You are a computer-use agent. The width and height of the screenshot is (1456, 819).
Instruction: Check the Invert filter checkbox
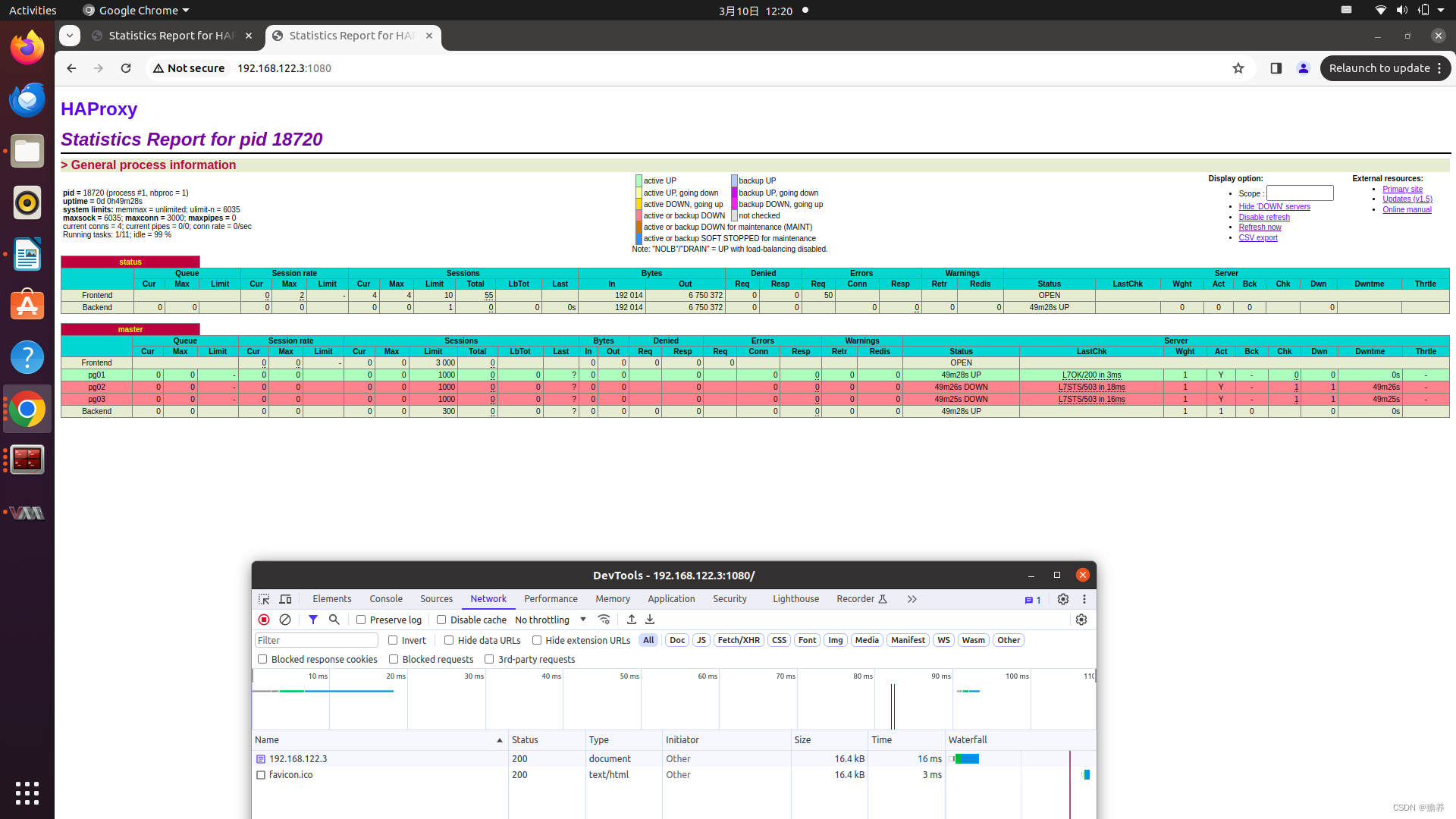pos(393,640)
